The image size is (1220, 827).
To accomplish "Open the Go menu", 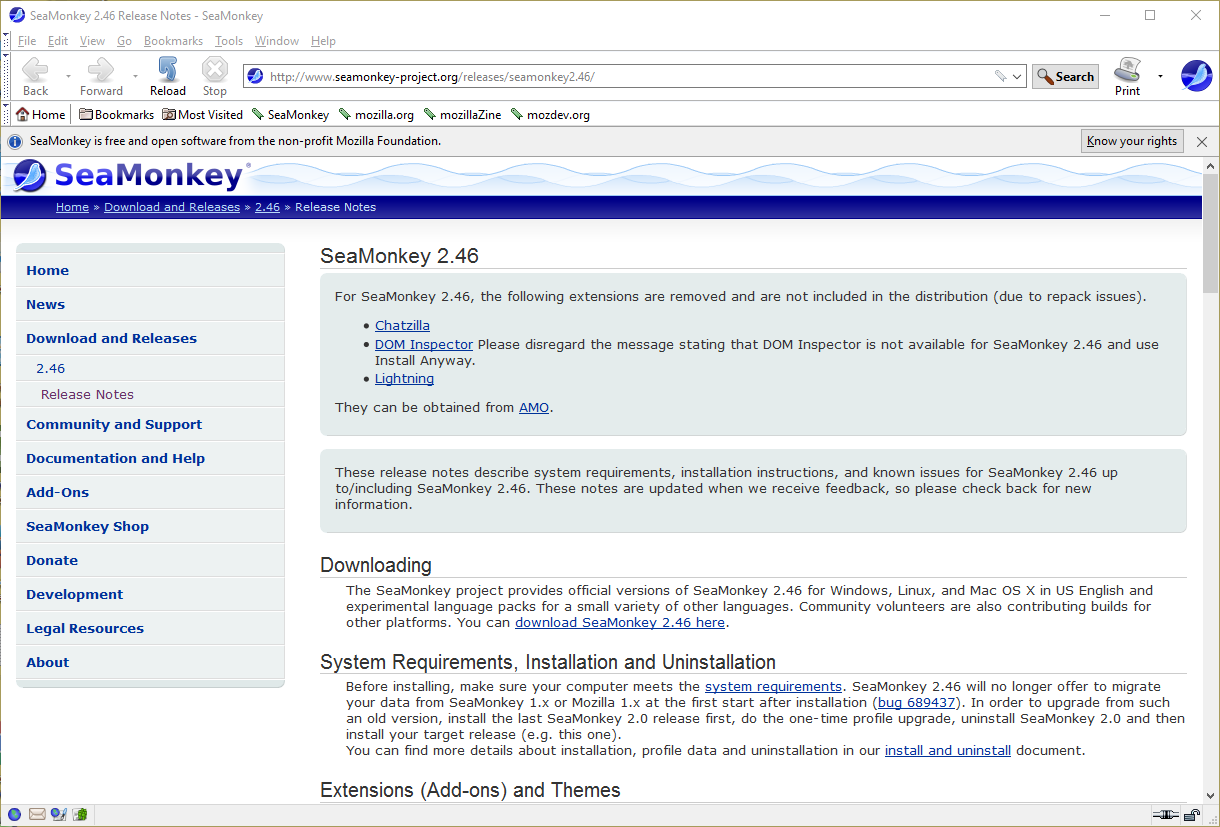I will point(124,41).
